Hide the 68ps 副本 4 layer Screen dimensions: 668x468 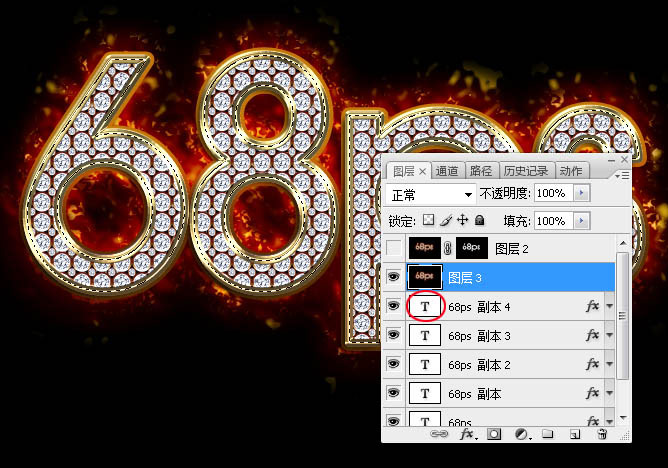pos(393,306)
